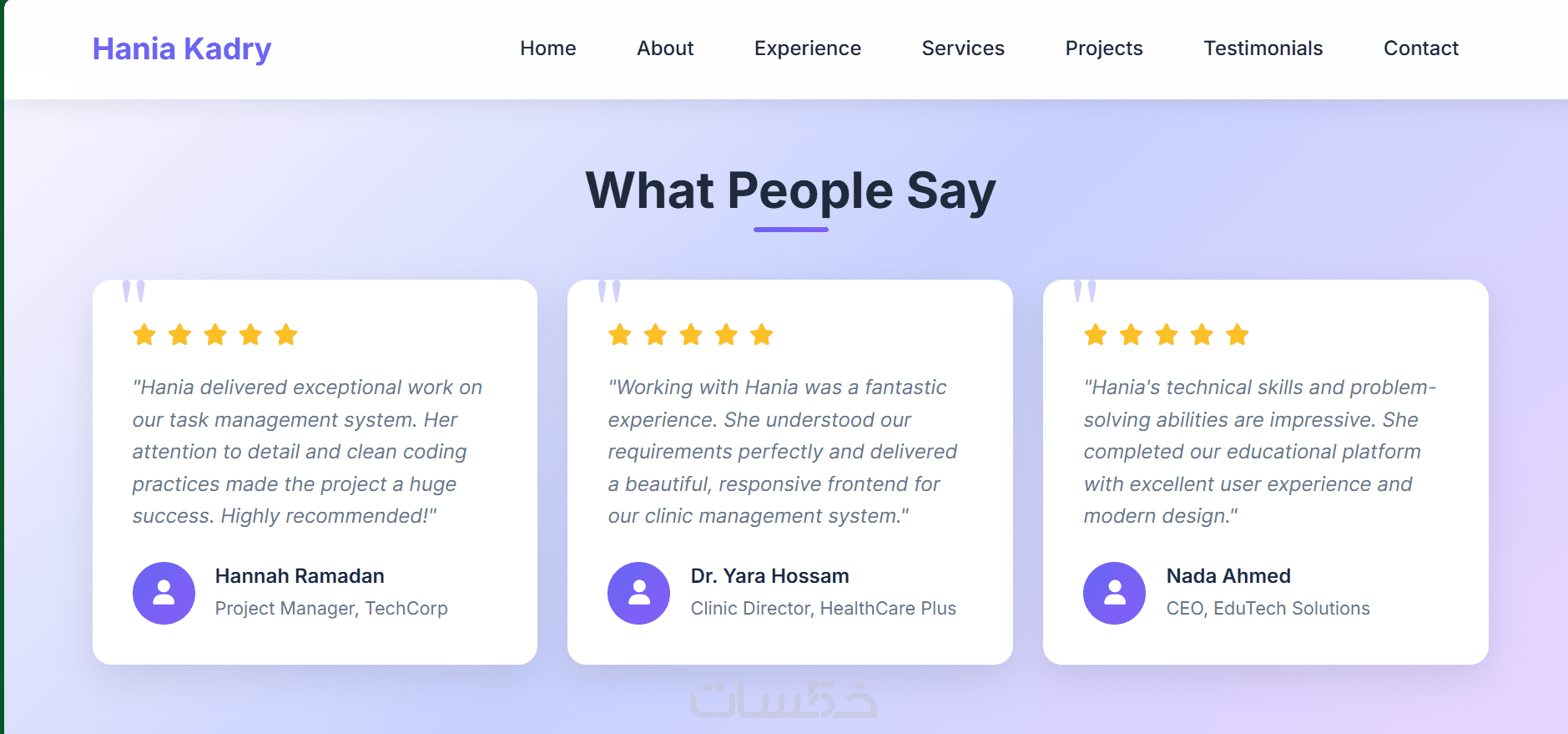Viewport: 1568px width, 734px height.
Task: Click the fifth star in Nada Ahmed's rating
Action: point(1238,335)
